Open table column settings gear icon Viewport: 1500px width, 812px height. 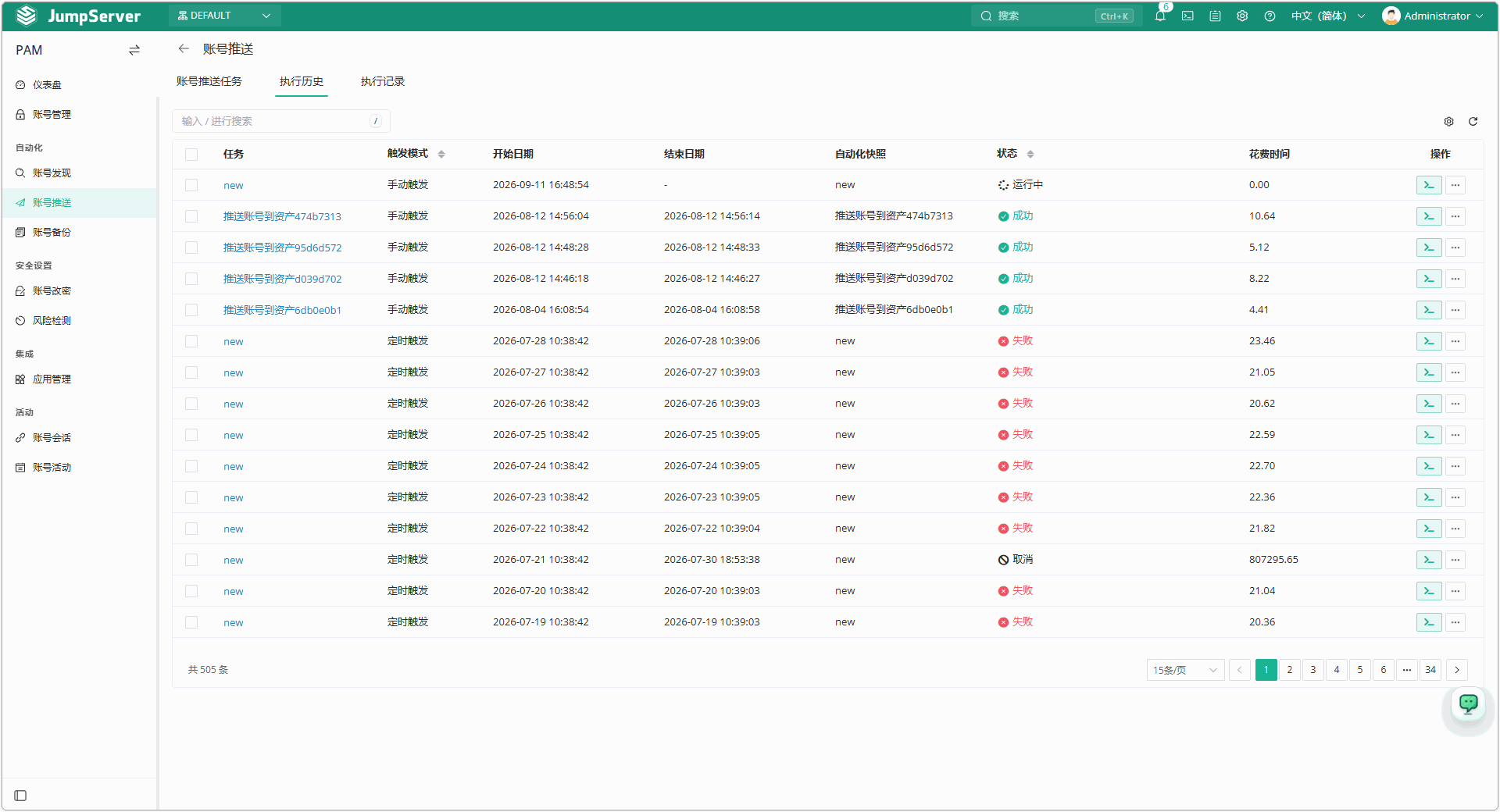click(x=1448, y=121)
